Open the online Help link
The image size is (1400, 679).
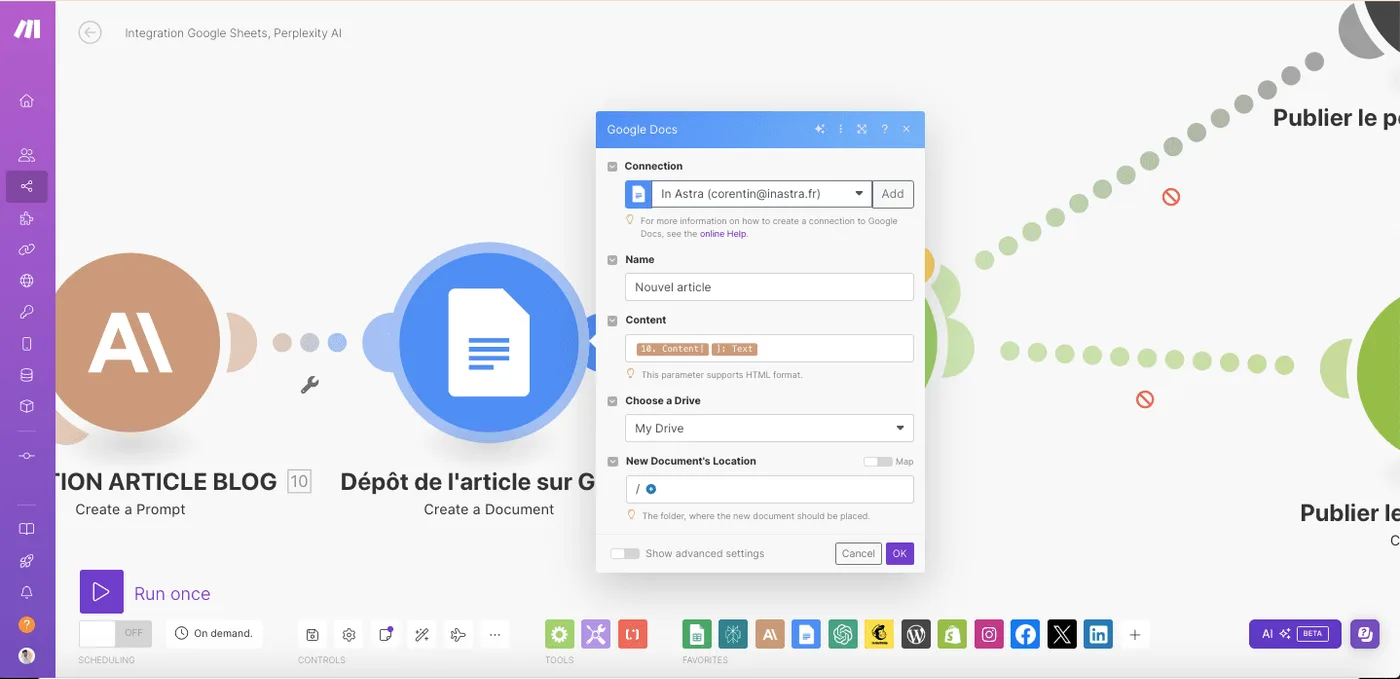pos(722,233)
